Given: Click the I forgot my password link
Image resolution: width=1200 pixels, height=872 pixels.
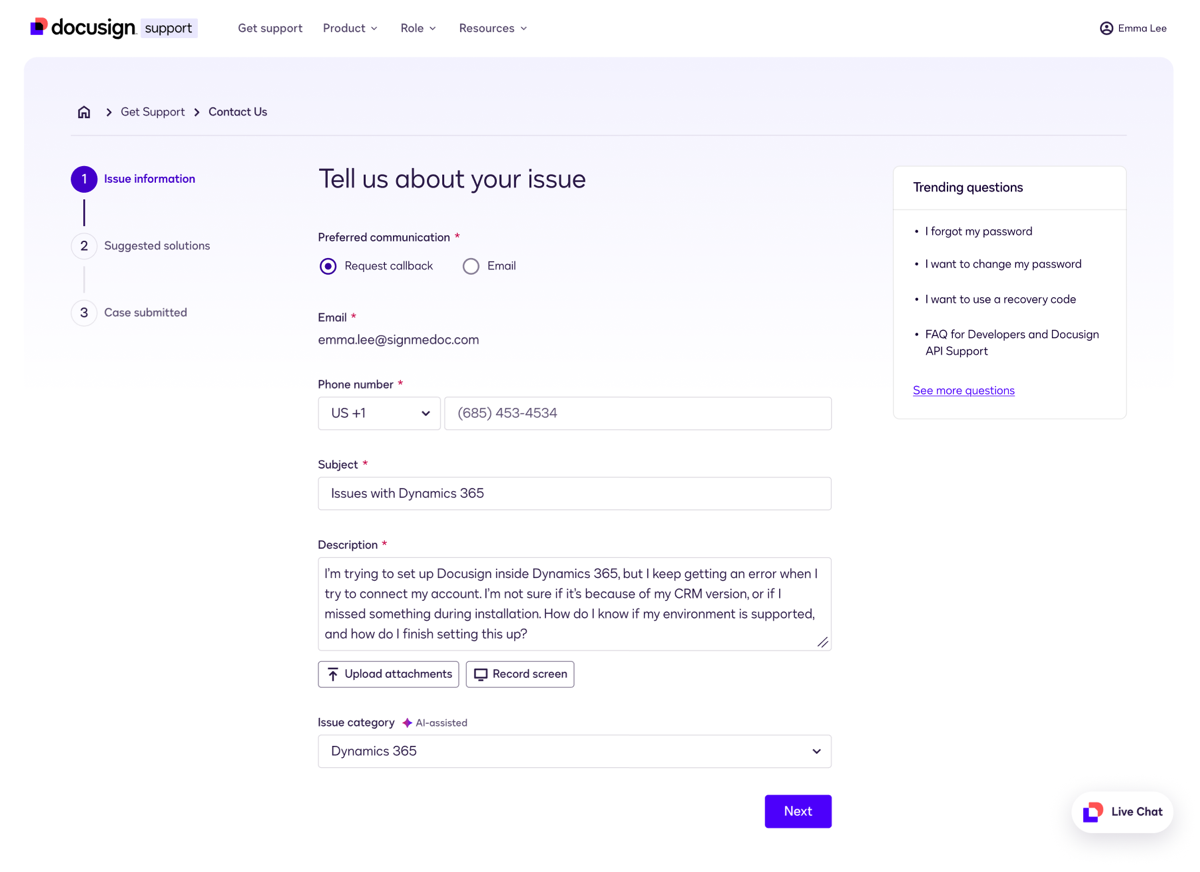Looking at the screenshot, I should pyautogui.click(x=978, y=231).
